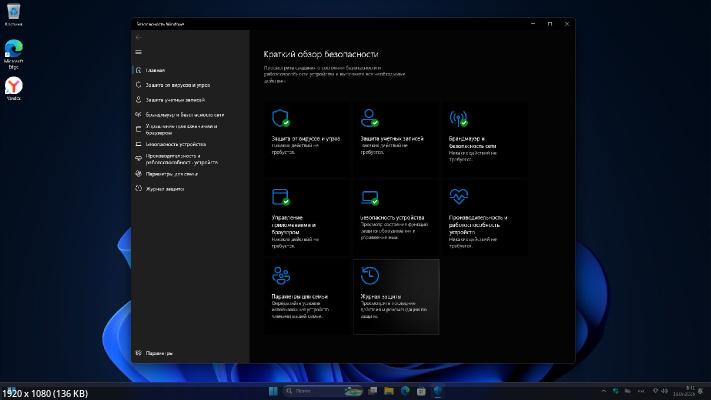711x400 pixels.
Task: Select 'Безопасность устройства' in sidebar
Action: click(x=190, y=144)
